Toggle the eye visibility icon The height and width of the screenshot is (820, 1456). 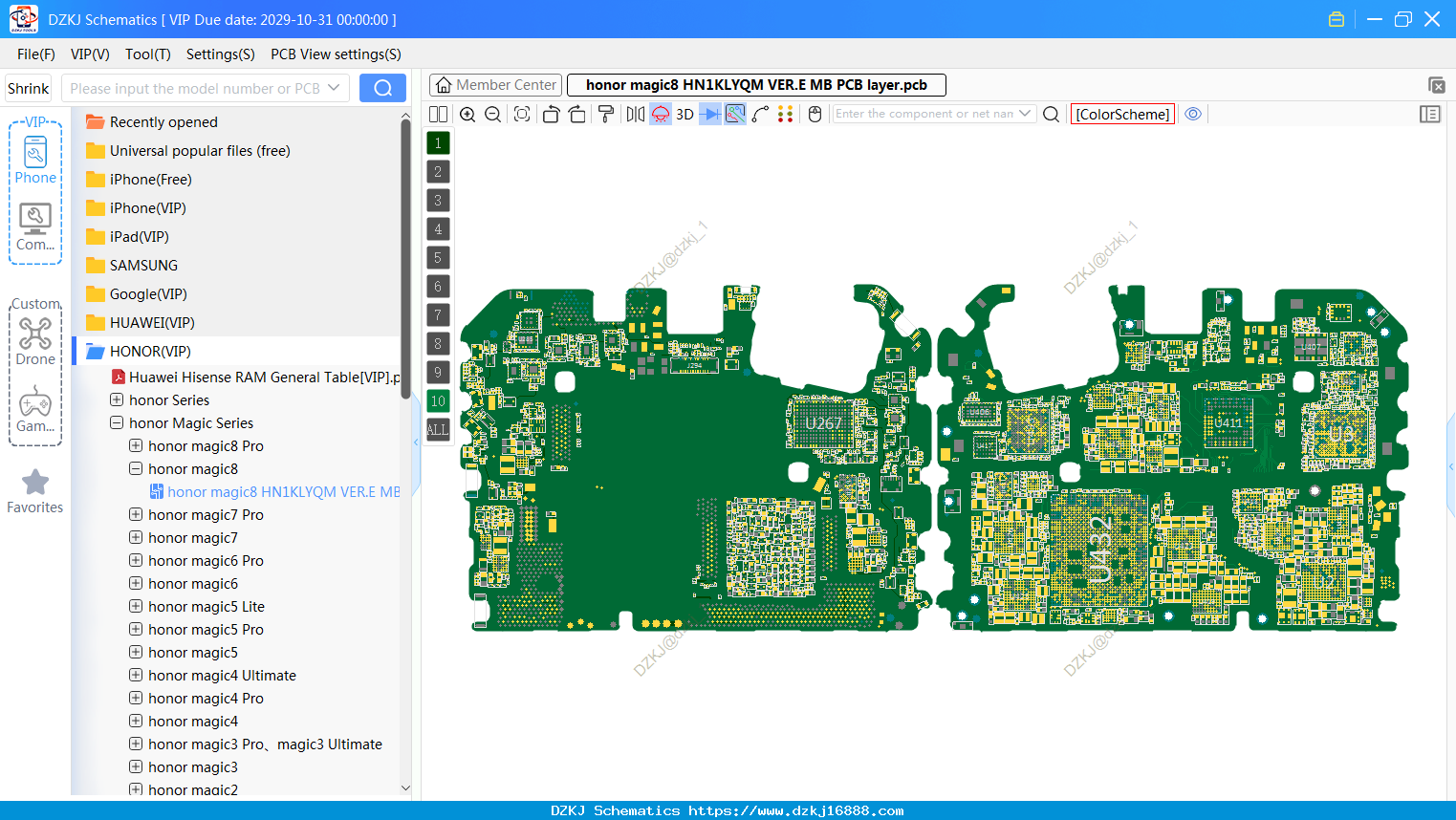(1193, 114)
